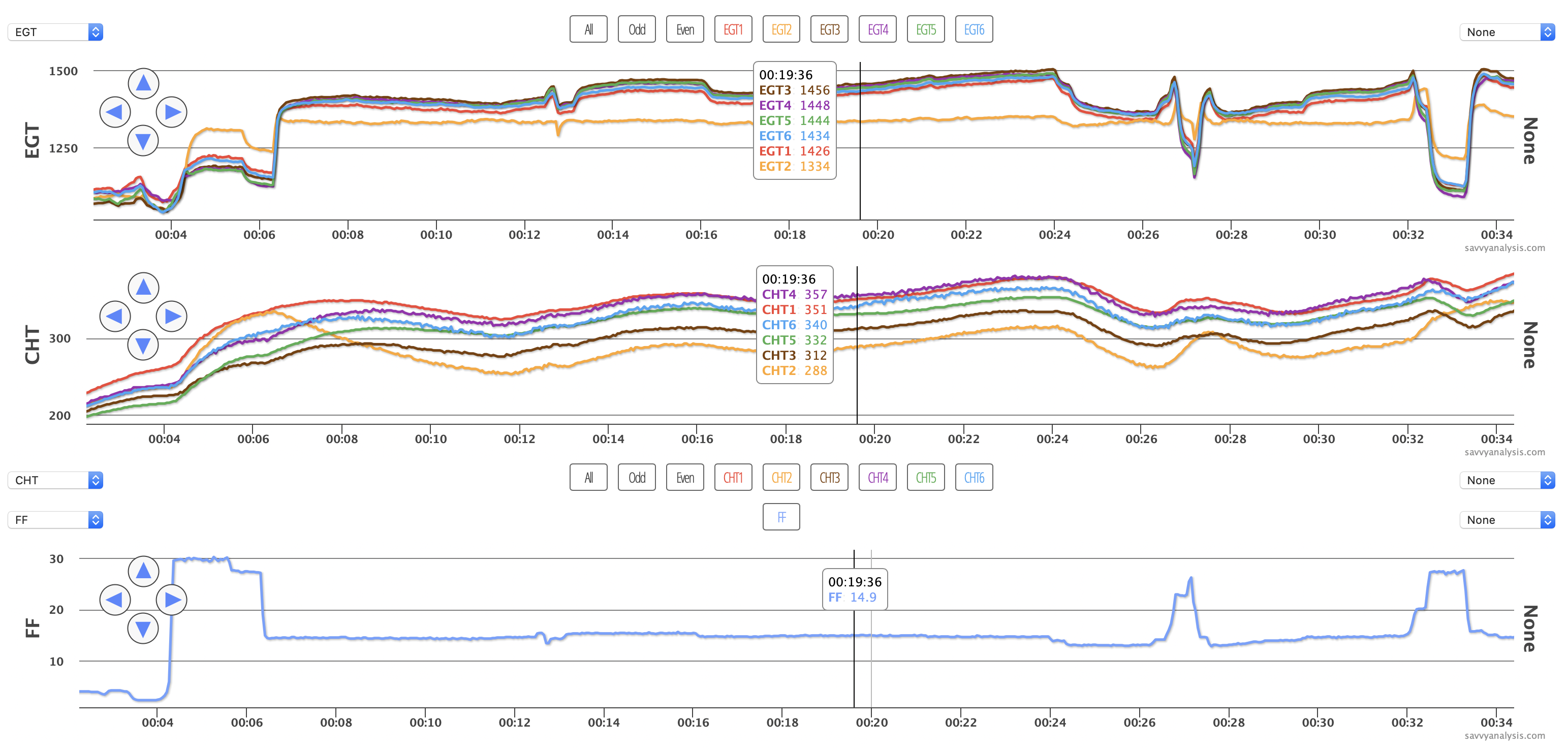Pan the CHT chart left
The image size is (1568, 751).
click(x=114, y=316)
